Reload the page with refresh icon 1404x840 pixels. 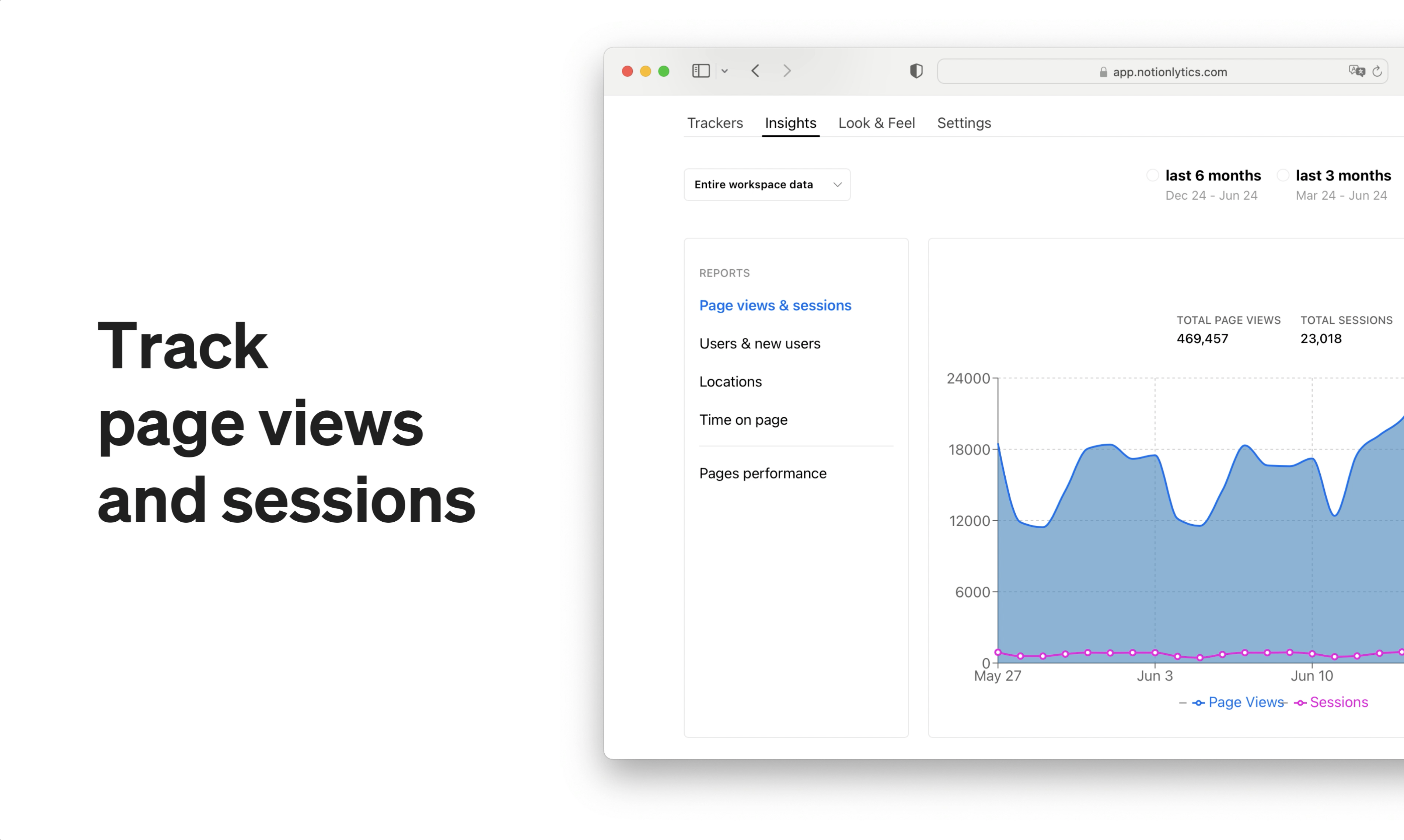coord(1377,71)
